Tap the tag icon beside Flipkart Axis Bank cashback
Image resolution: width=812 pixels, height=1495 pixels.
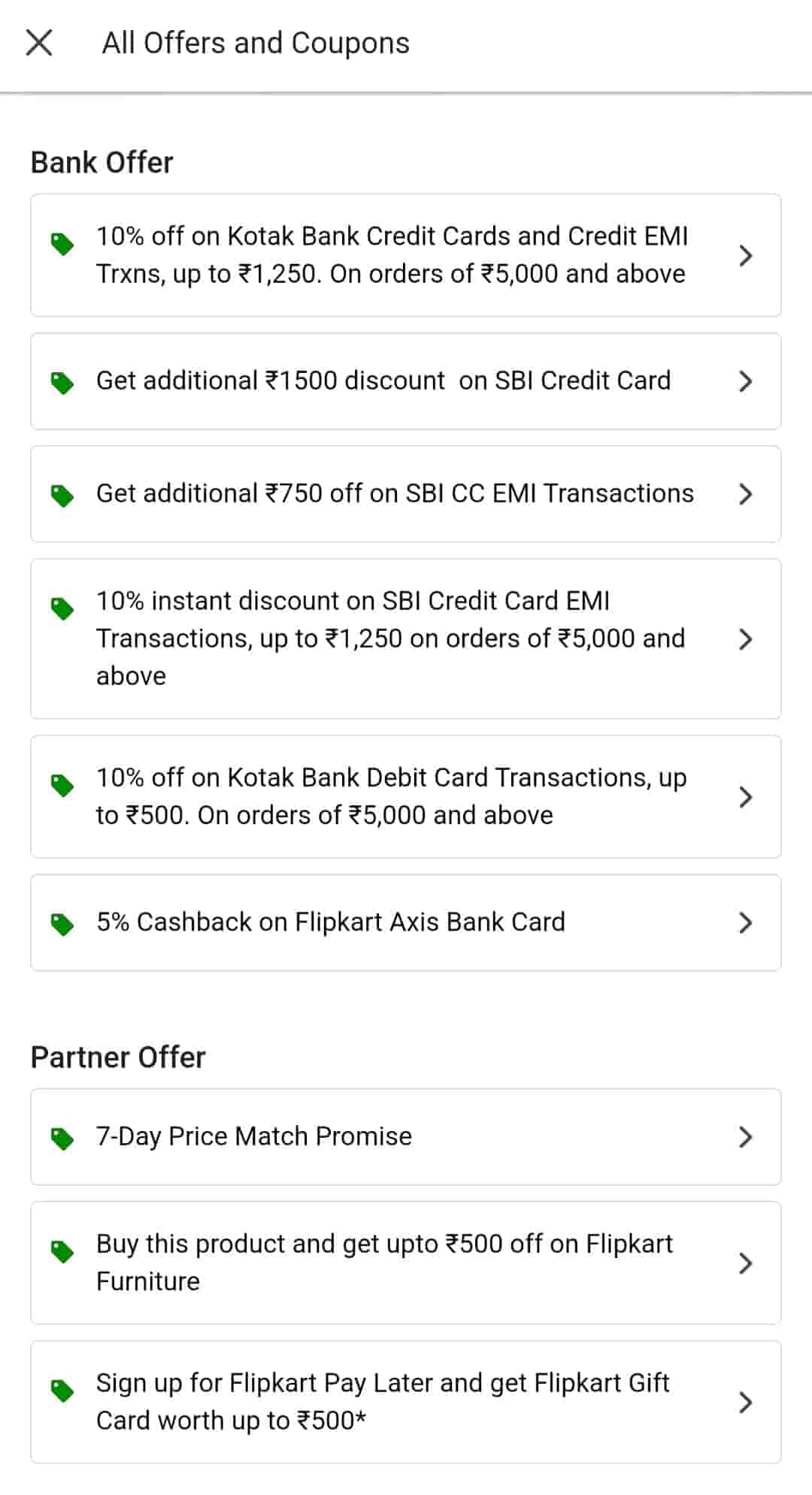tap(62, 924)
